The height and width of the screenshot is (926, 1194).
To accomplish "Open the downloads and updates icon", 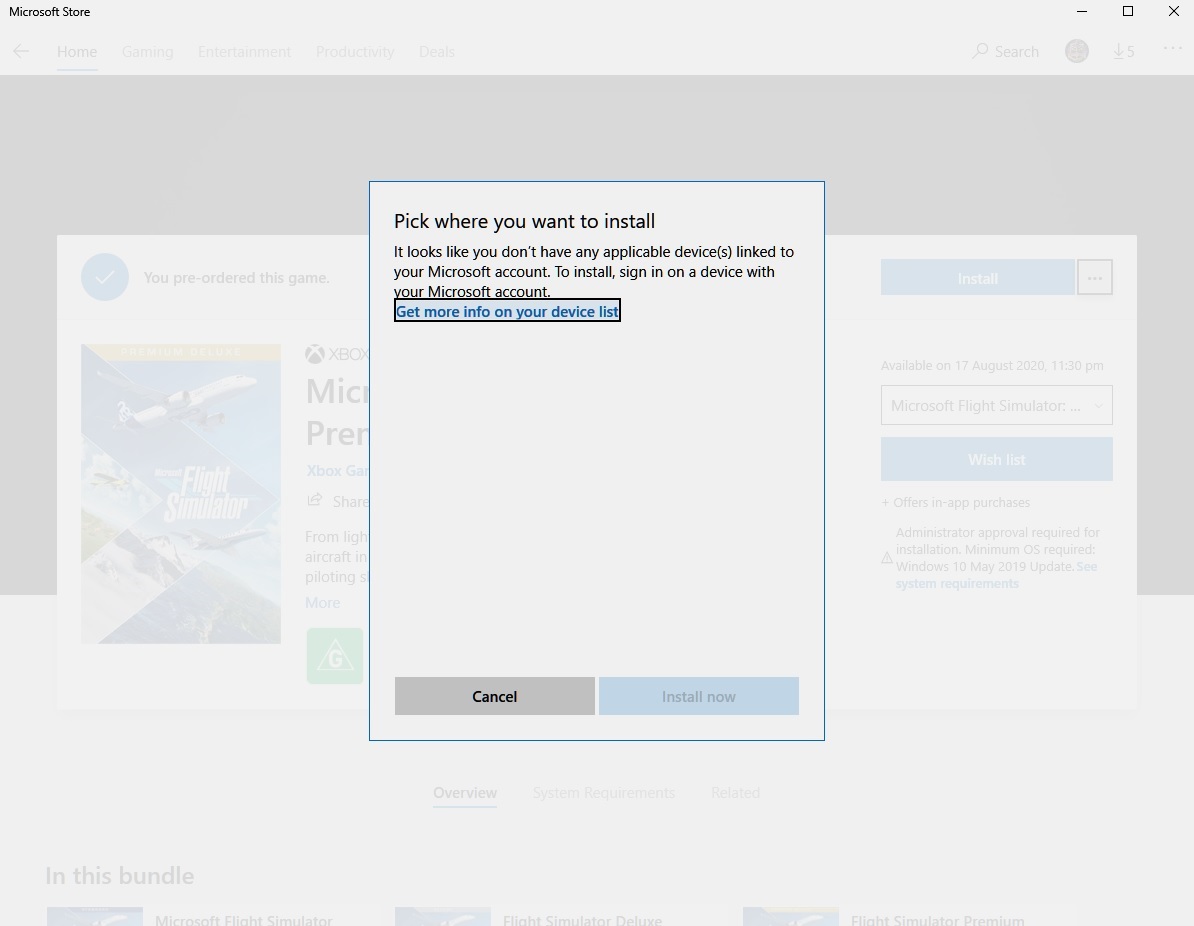I will (x=1123, y=51).
